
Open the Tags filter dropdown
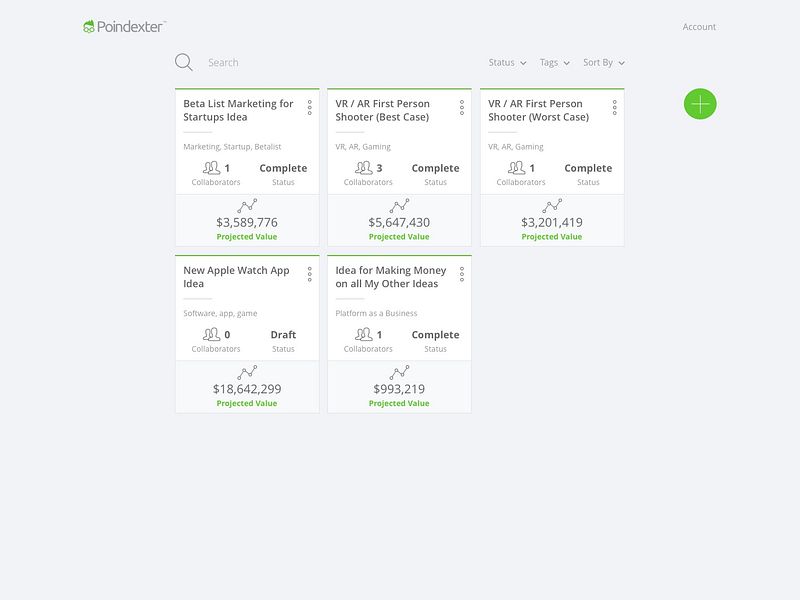pyautogui.click(x=555, y=62)
